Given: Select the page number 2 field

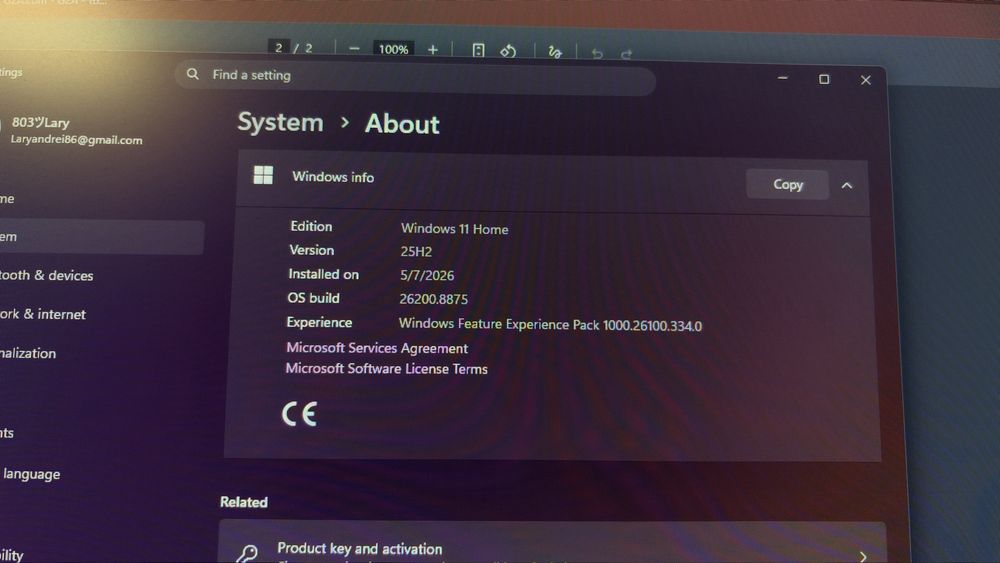Looking at the screenshot, I should click(279, 48).
